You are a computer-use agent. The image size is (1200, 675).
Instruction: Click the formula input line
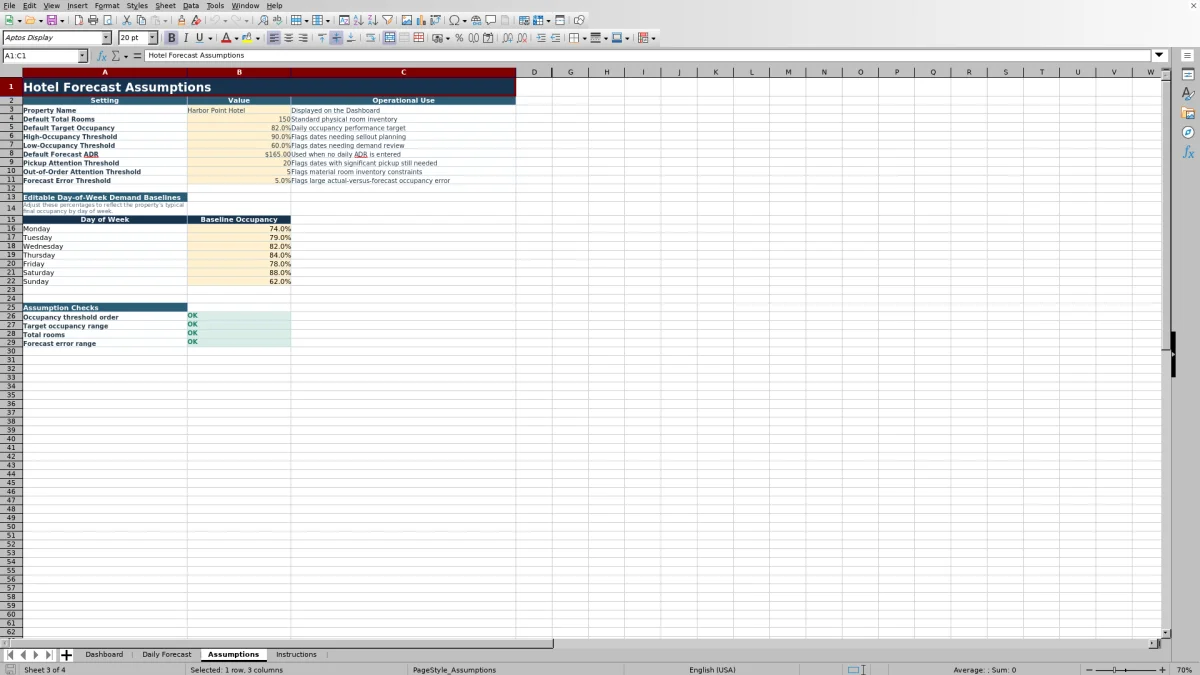pos(648,56)
